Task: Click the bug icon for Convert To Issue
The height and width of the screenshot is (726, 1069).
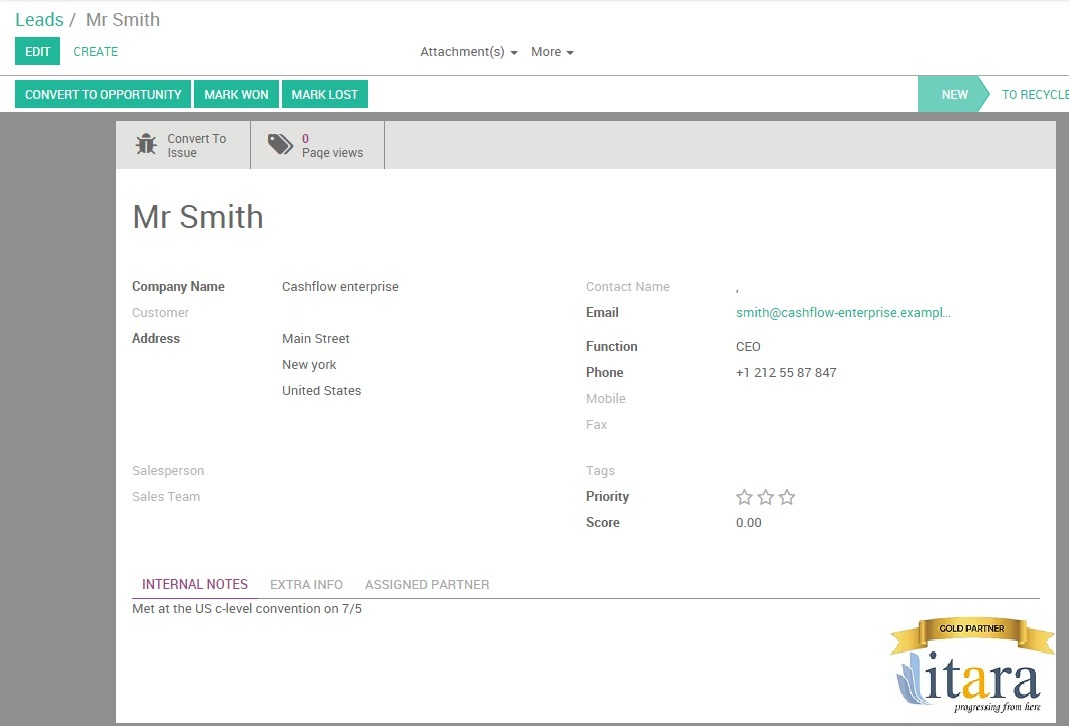Action: 146,145
